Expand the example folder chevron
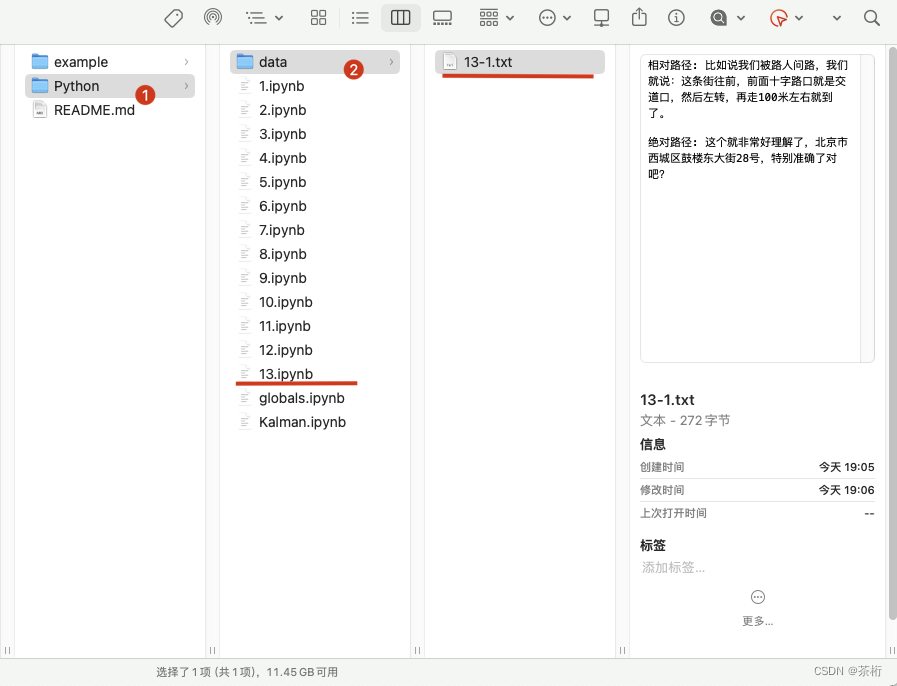Screen dimensions: 897x686 186,62
